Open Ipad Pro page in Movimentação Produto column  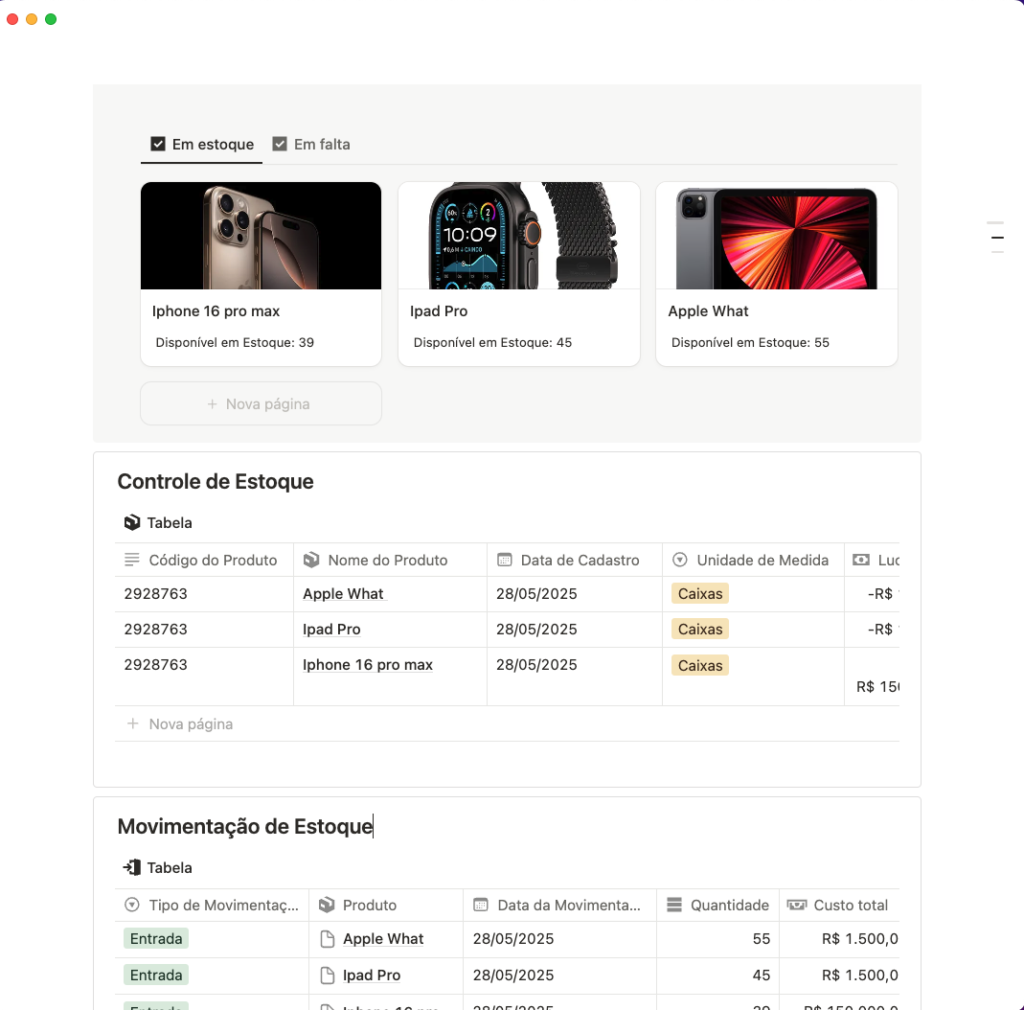pyautogui.click(x=372, y=975)
